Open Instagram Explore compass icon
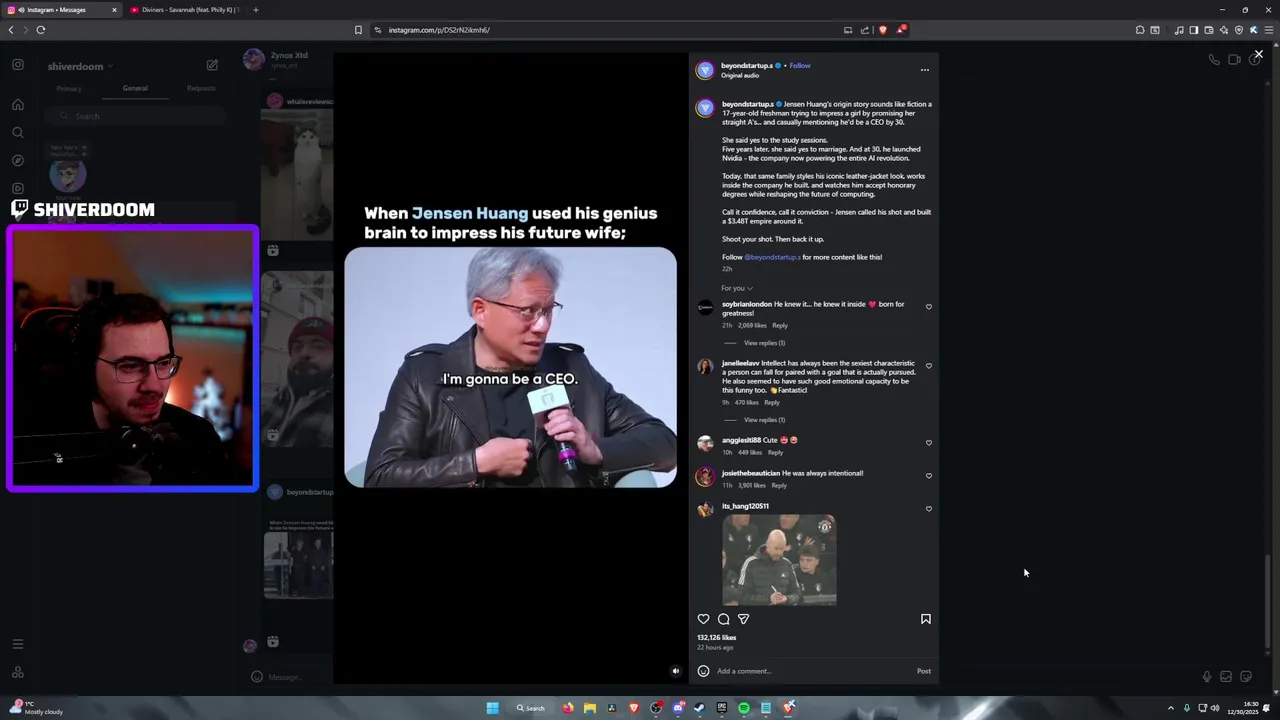The image size is (1280, 720). click(17, 160)
